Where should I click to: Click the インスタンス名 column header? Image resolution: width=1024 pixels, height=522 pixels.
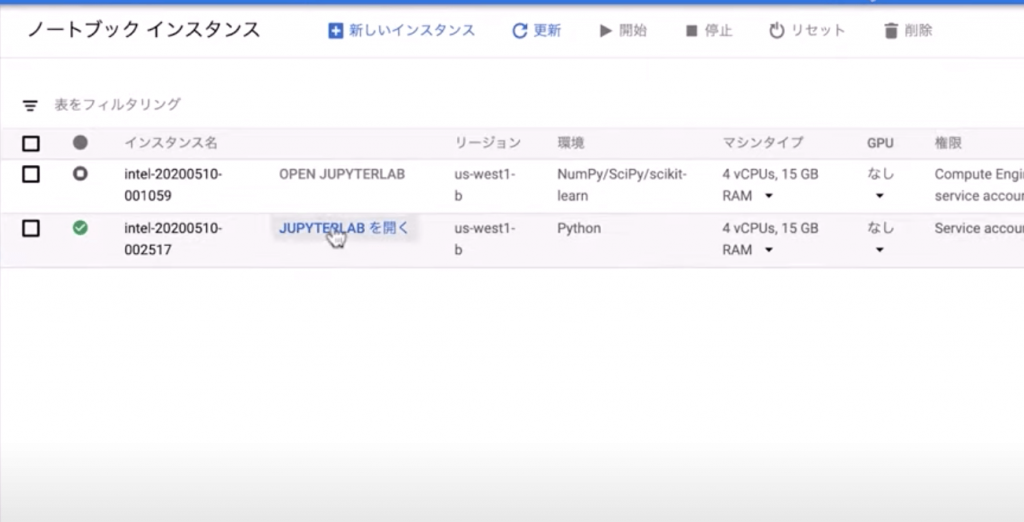[x=171, y=143]
